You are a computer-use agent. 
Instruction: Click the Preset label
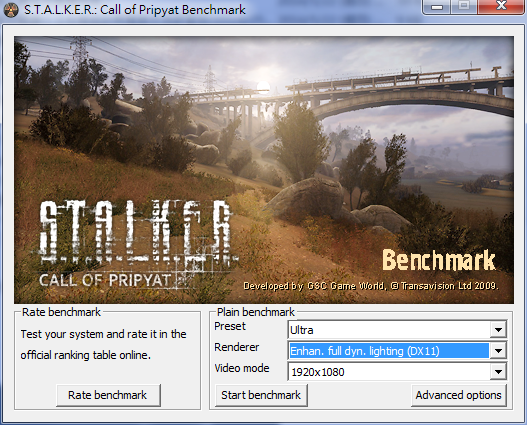tap(230, 326)
